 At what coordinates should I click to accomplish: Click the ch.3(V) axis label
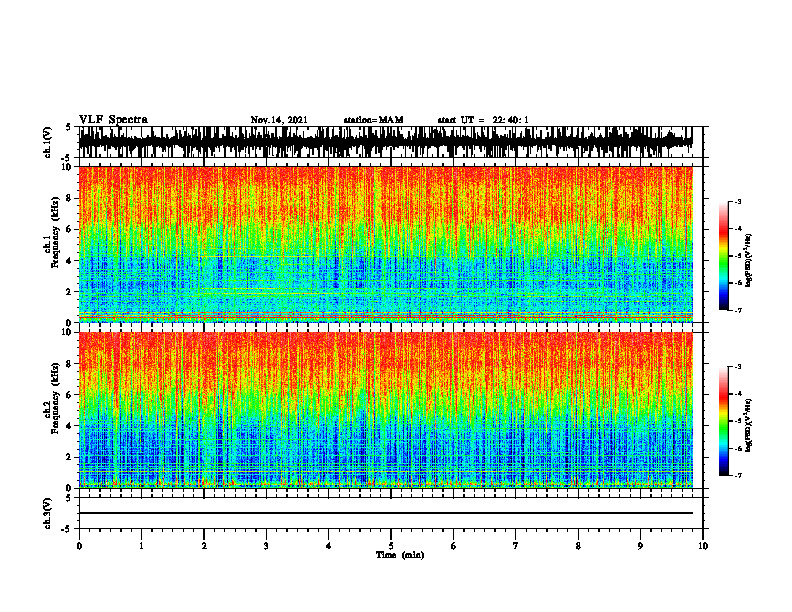point(47,513)
